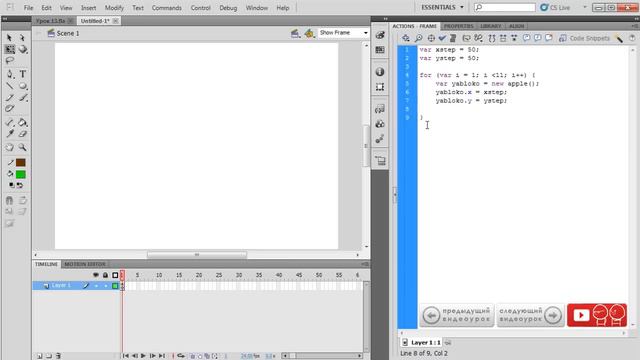This screenshot has width=640, height=360.
Task: Select the 3D Rotation tool
Action: [23, 49]
